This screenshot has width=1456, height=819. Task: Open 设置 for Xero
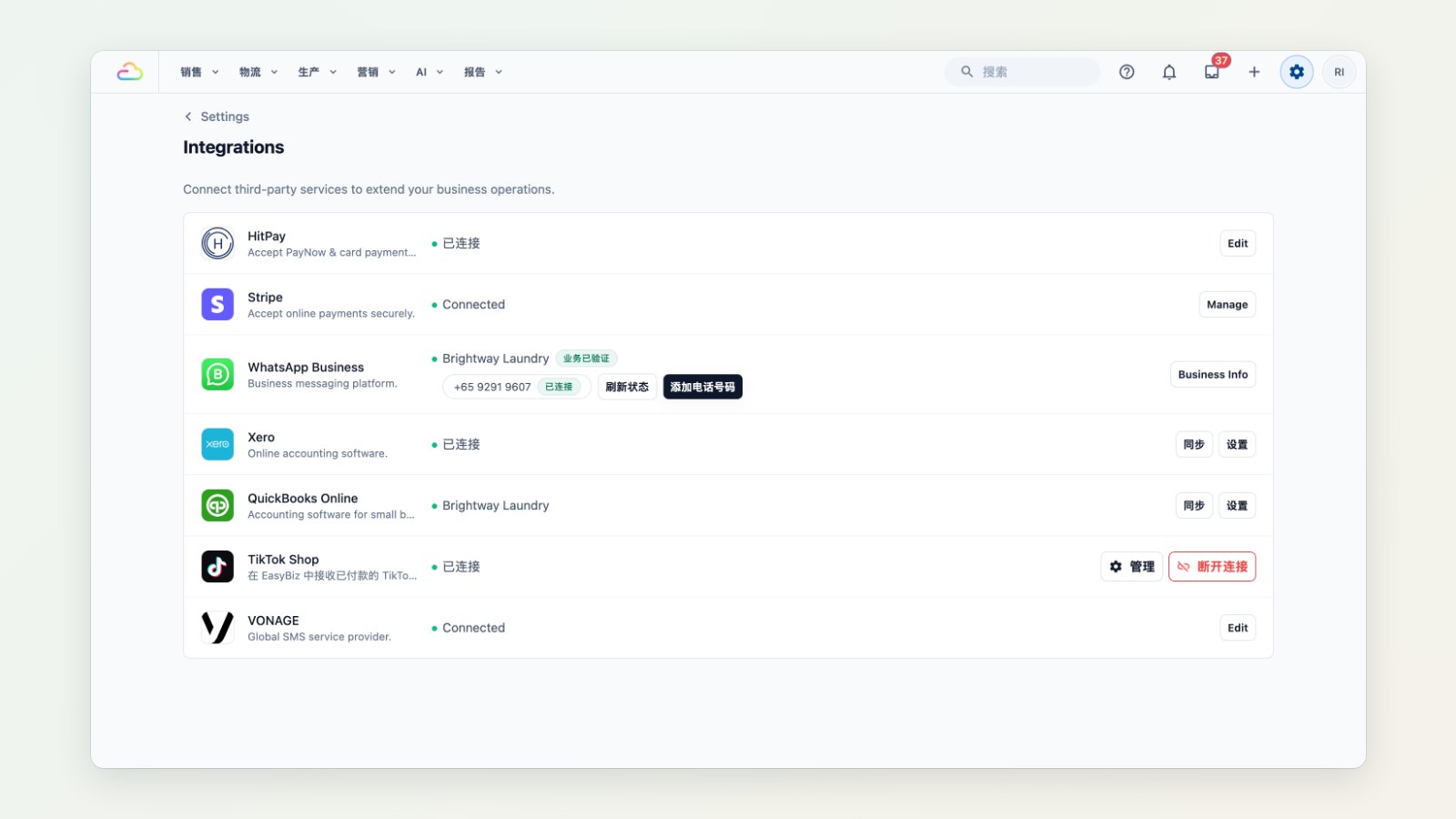pos(1237,444)
